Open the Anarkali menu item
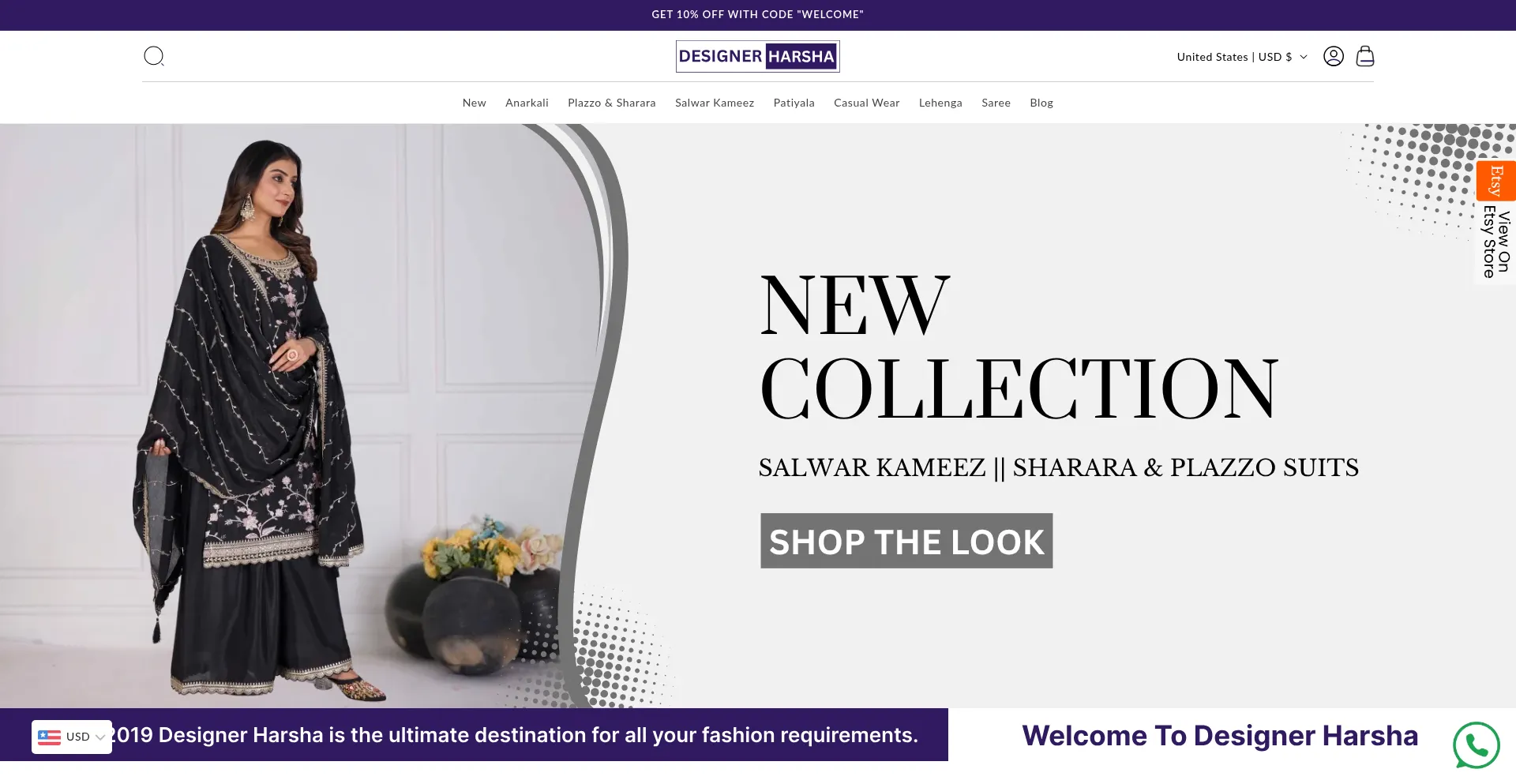The image size is (1516, 784). coord(527,103)
